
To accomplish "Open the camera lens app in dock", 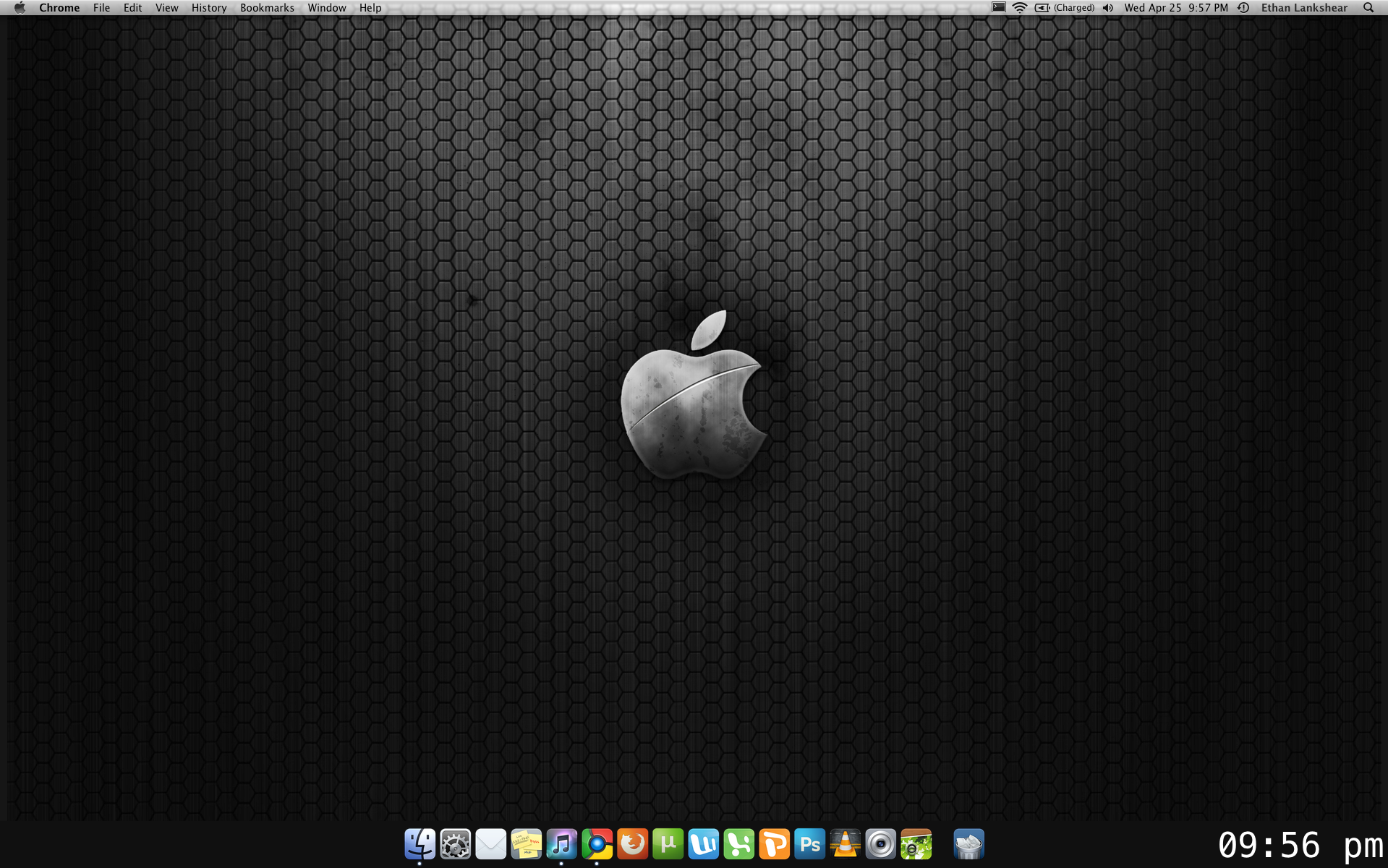I will point(880,844).
